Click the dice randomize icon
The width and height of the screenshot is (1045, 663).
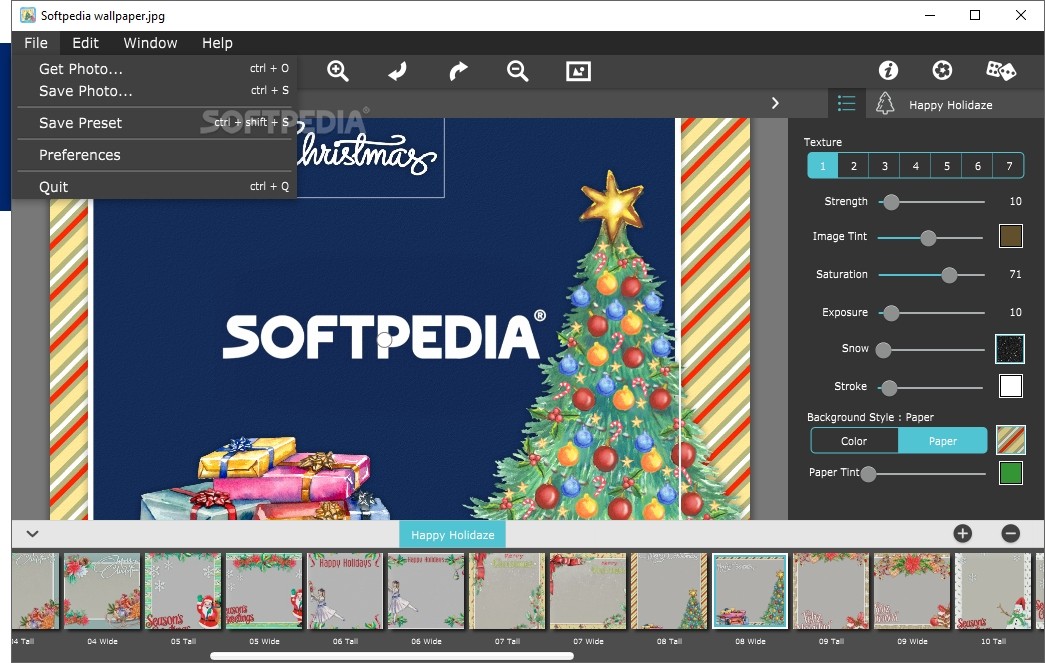(1000, 70)
